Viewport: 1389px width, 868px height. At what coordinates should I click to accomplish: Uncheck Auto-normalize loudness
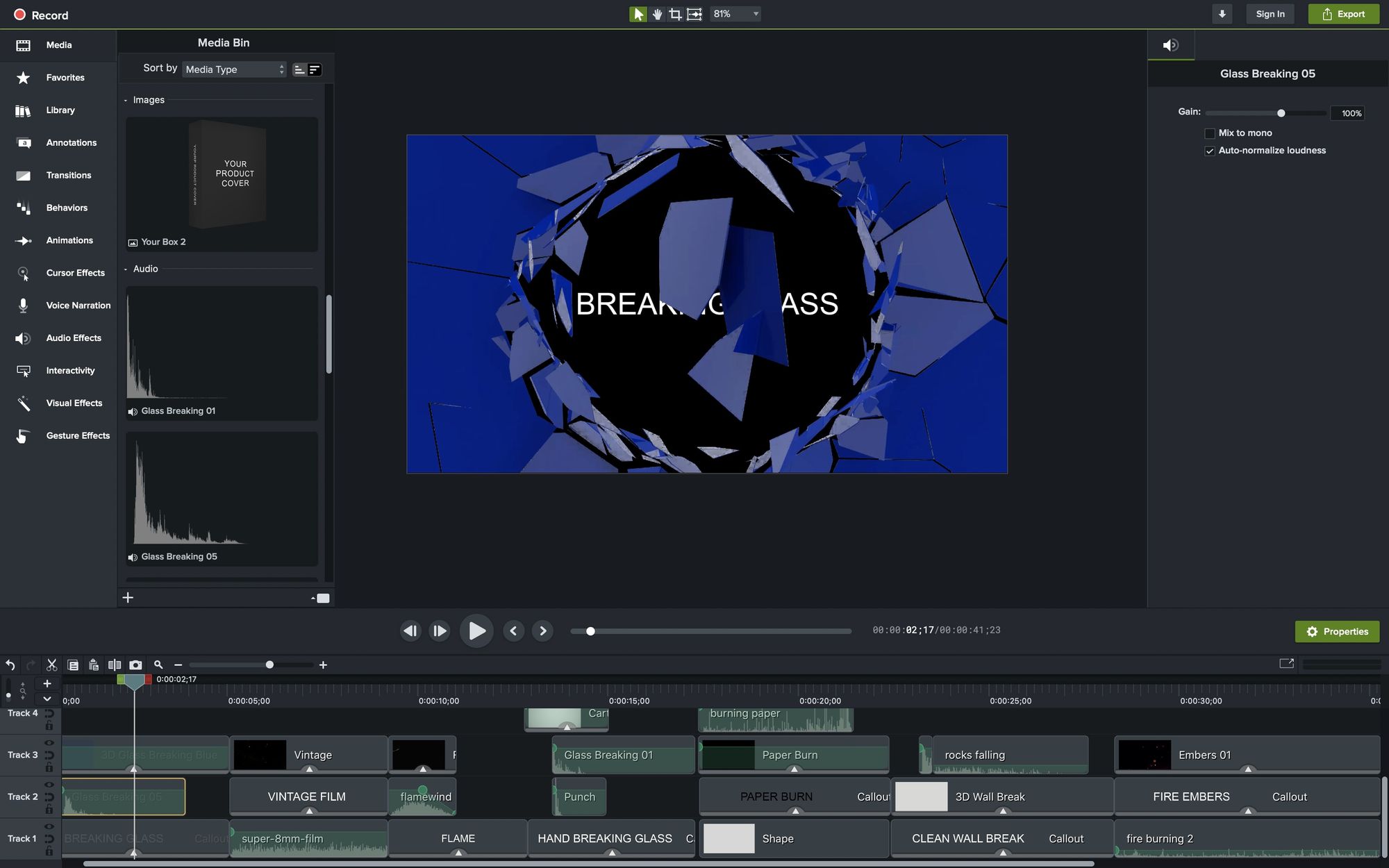click(x=1210, y=151)
